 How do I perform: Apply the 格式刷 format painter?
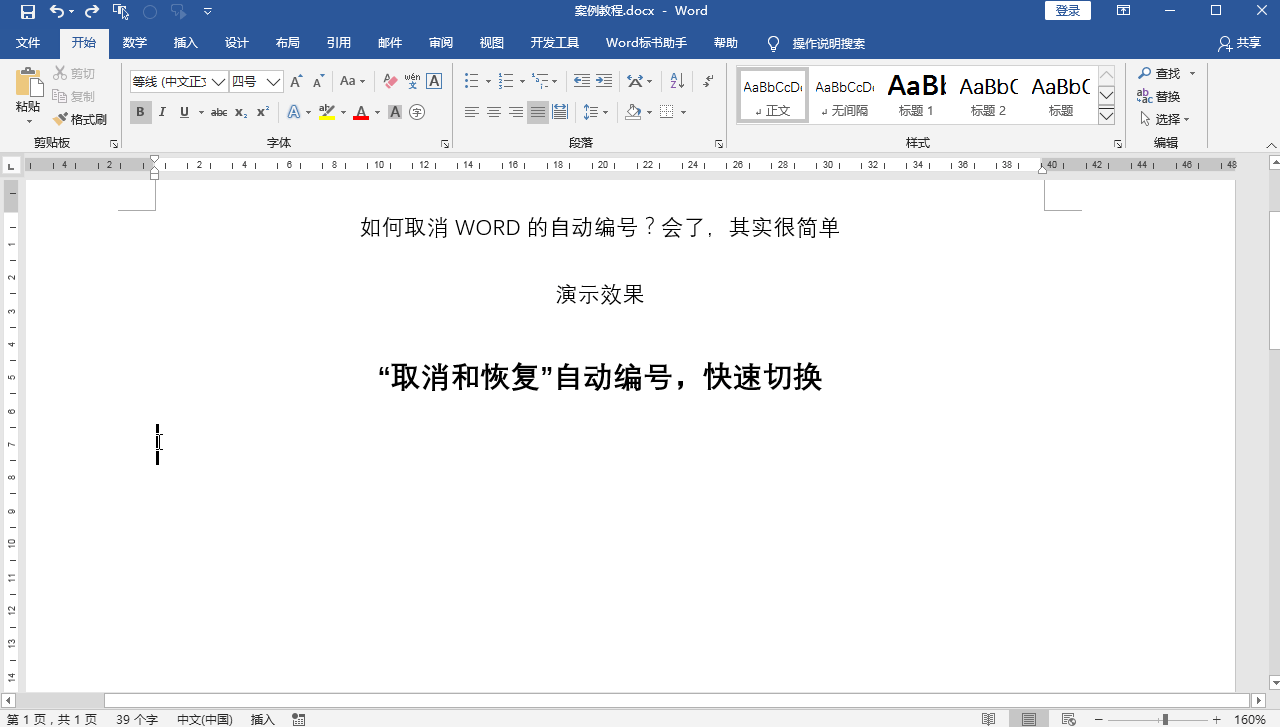tap(80, 119)
